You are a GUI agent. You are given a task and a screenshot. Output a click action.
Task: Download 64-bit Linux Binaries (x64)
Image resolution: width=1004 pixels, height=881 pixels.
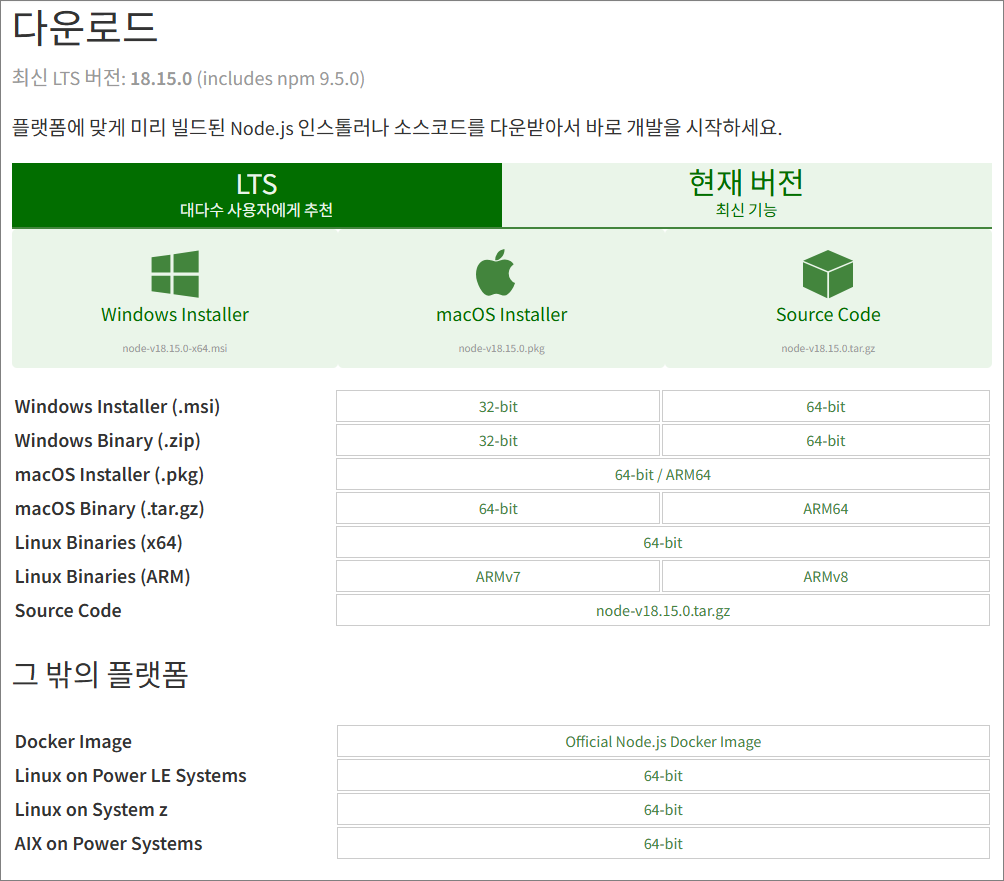tap(663, 542)
